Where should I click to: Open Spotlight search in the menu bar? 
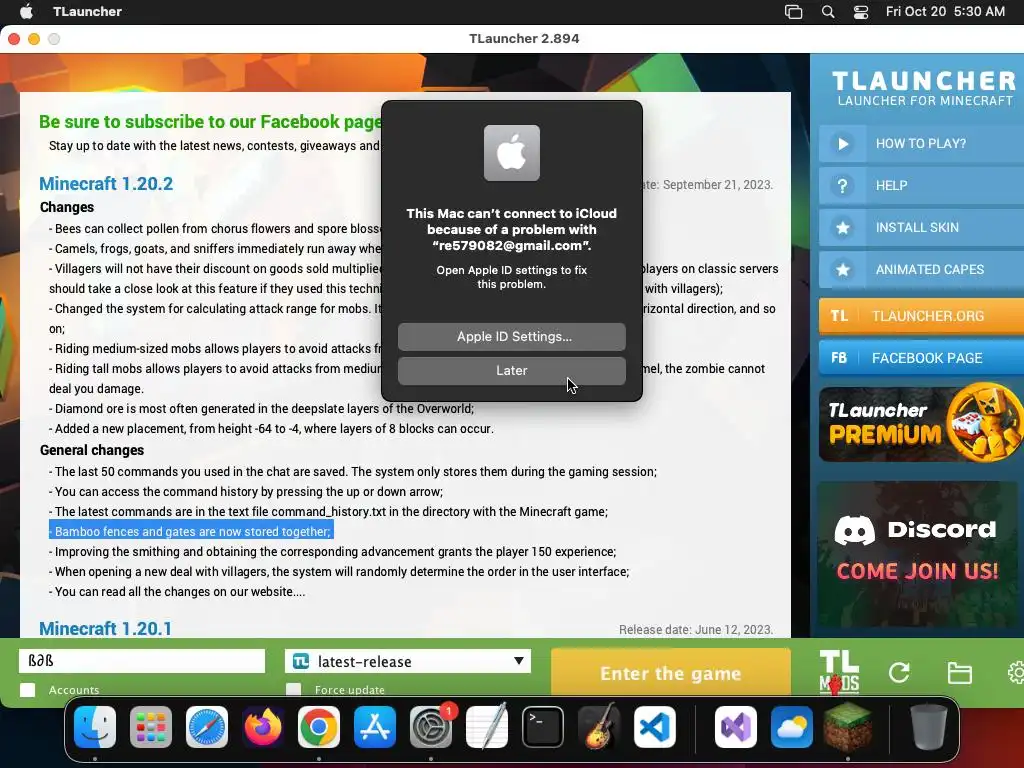(x=827, y=11)
